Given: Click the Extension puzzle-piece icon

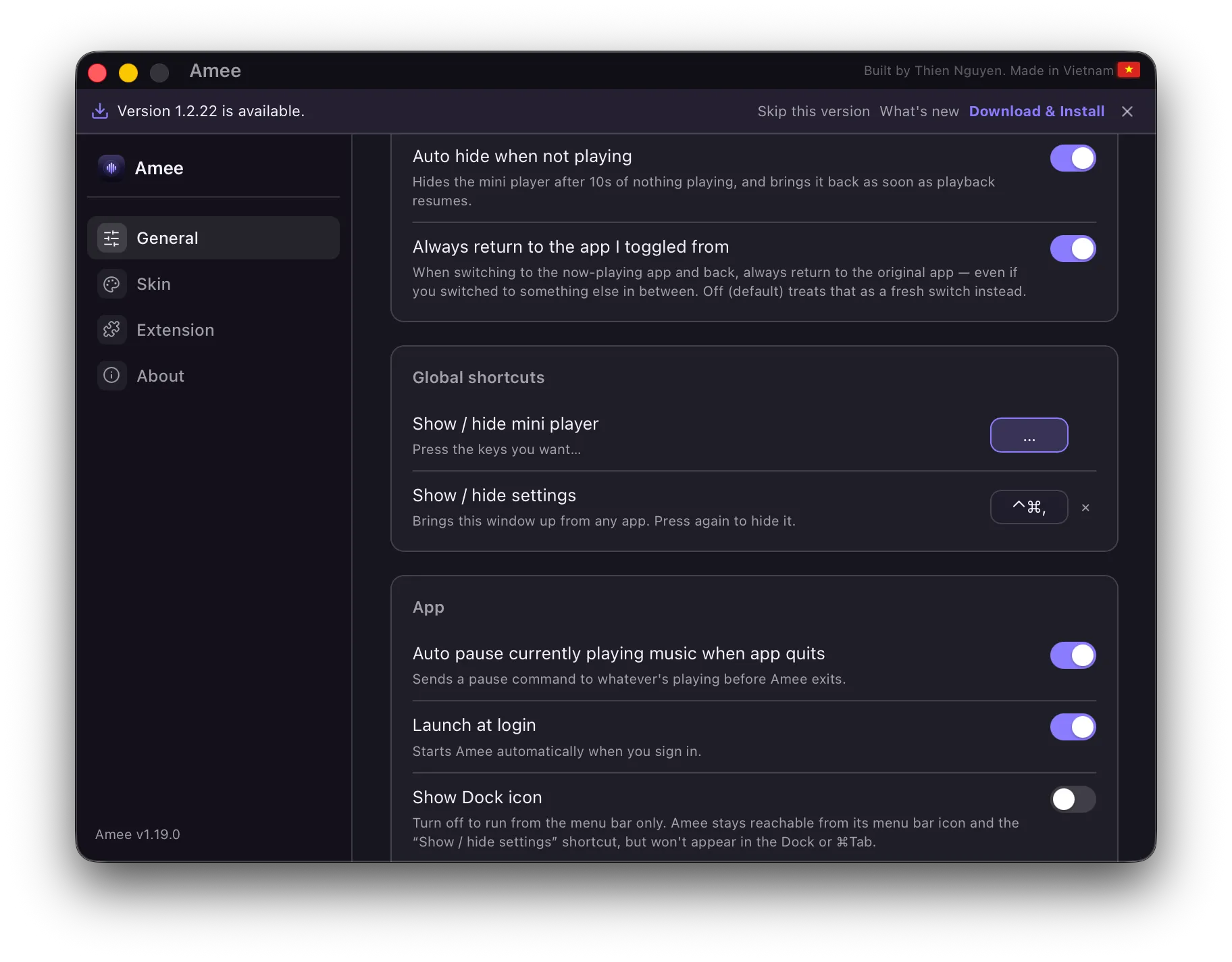Looking at the screenshot, I should click(x=111, y=330).
